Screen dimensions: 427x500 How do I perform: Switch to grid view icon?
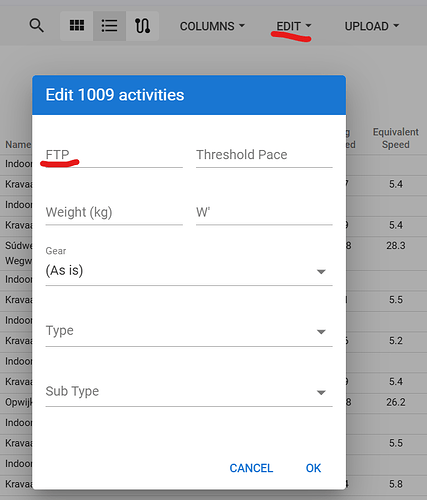point(77,26)
